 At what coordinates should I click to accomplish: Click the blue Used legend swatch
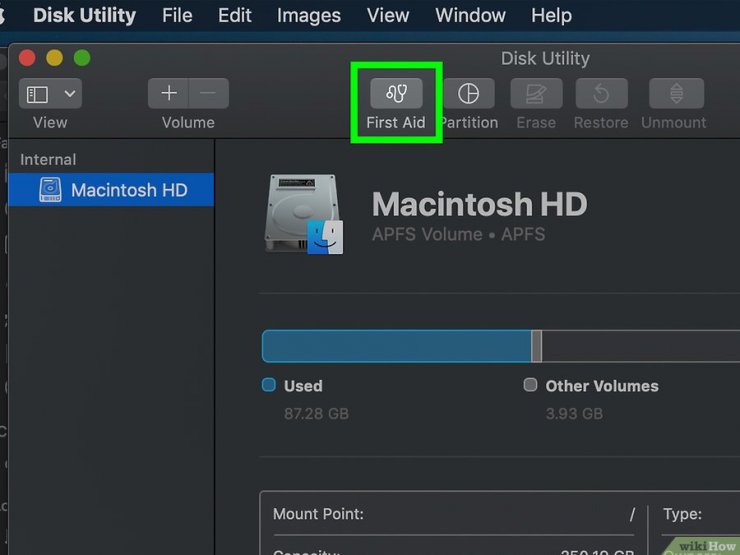(269, 385)
